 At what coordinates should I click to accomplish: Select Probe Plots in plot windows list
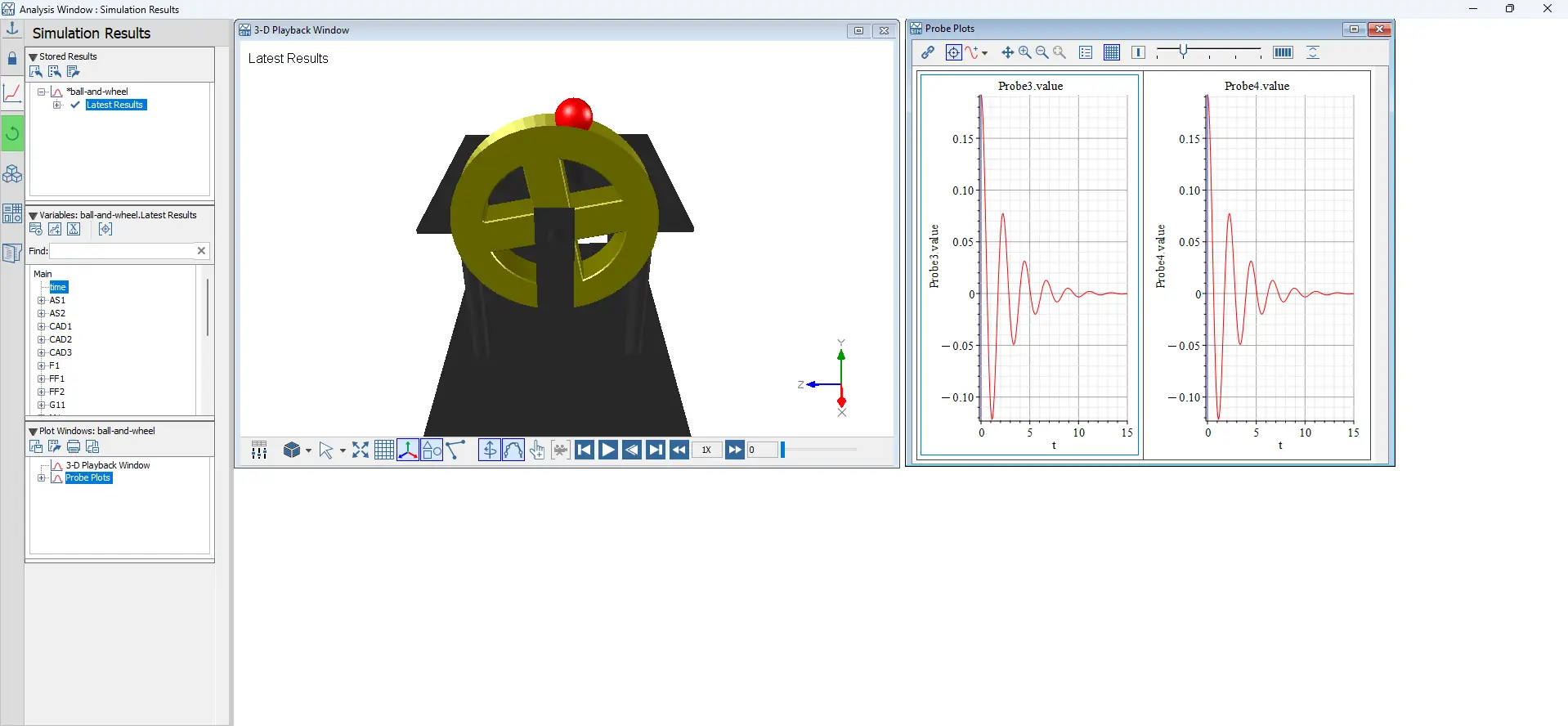coord(88,477)
